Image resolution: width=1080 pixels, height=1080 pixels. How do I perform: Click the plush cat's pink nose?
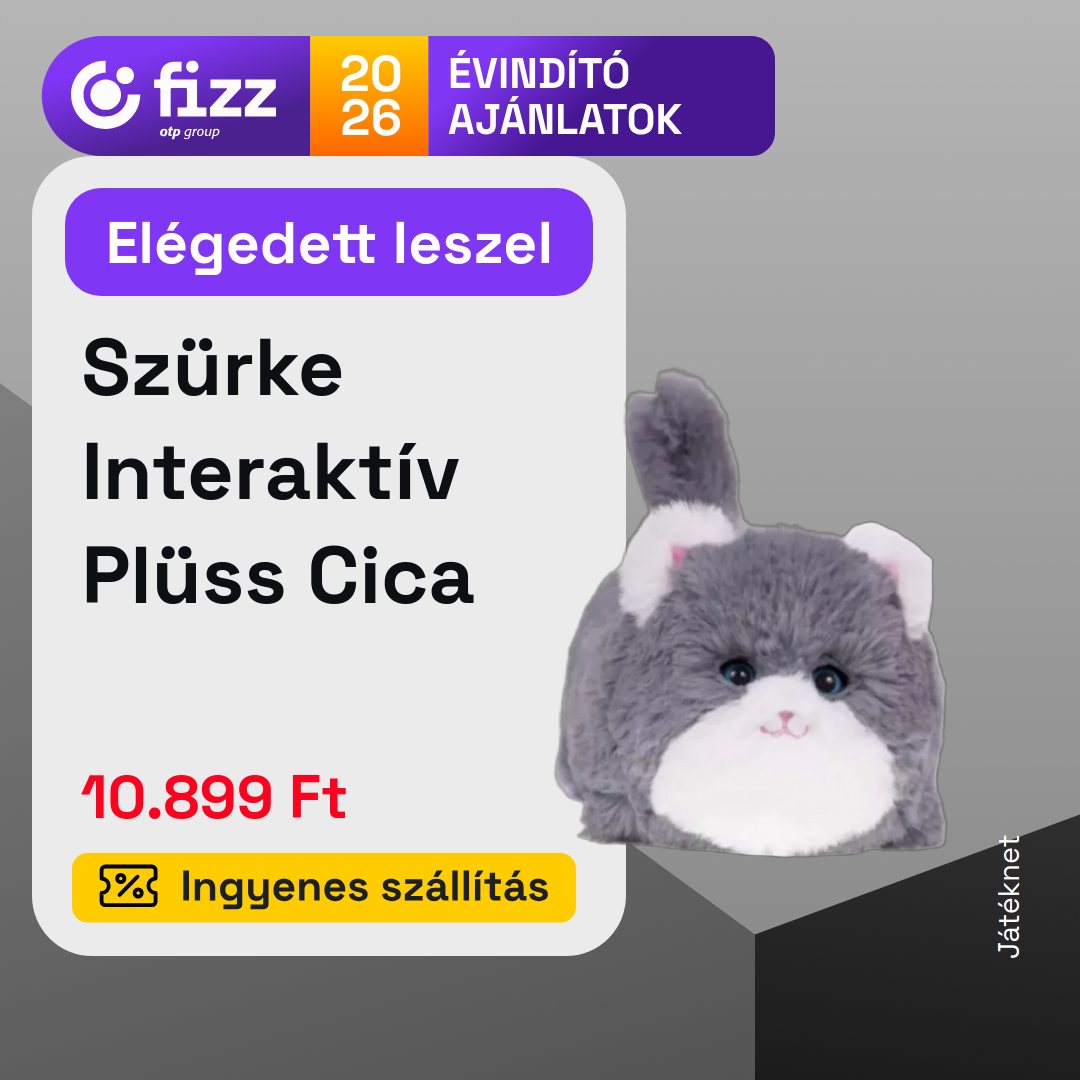pyautogui.click(x=786, y=718)
